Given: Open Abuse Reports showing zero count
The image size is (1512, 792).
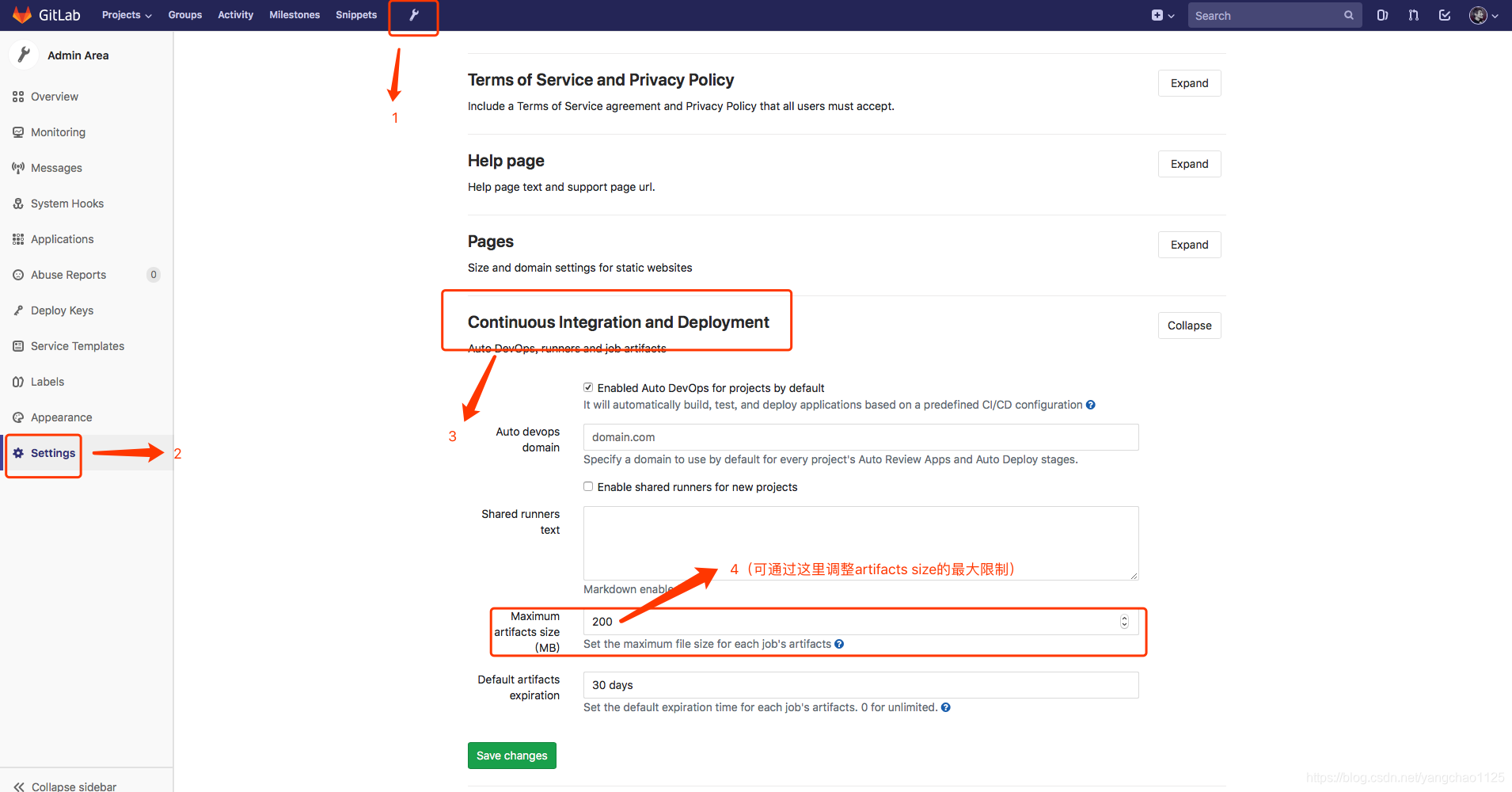Looking at the screenshot, I should (68, 275).
